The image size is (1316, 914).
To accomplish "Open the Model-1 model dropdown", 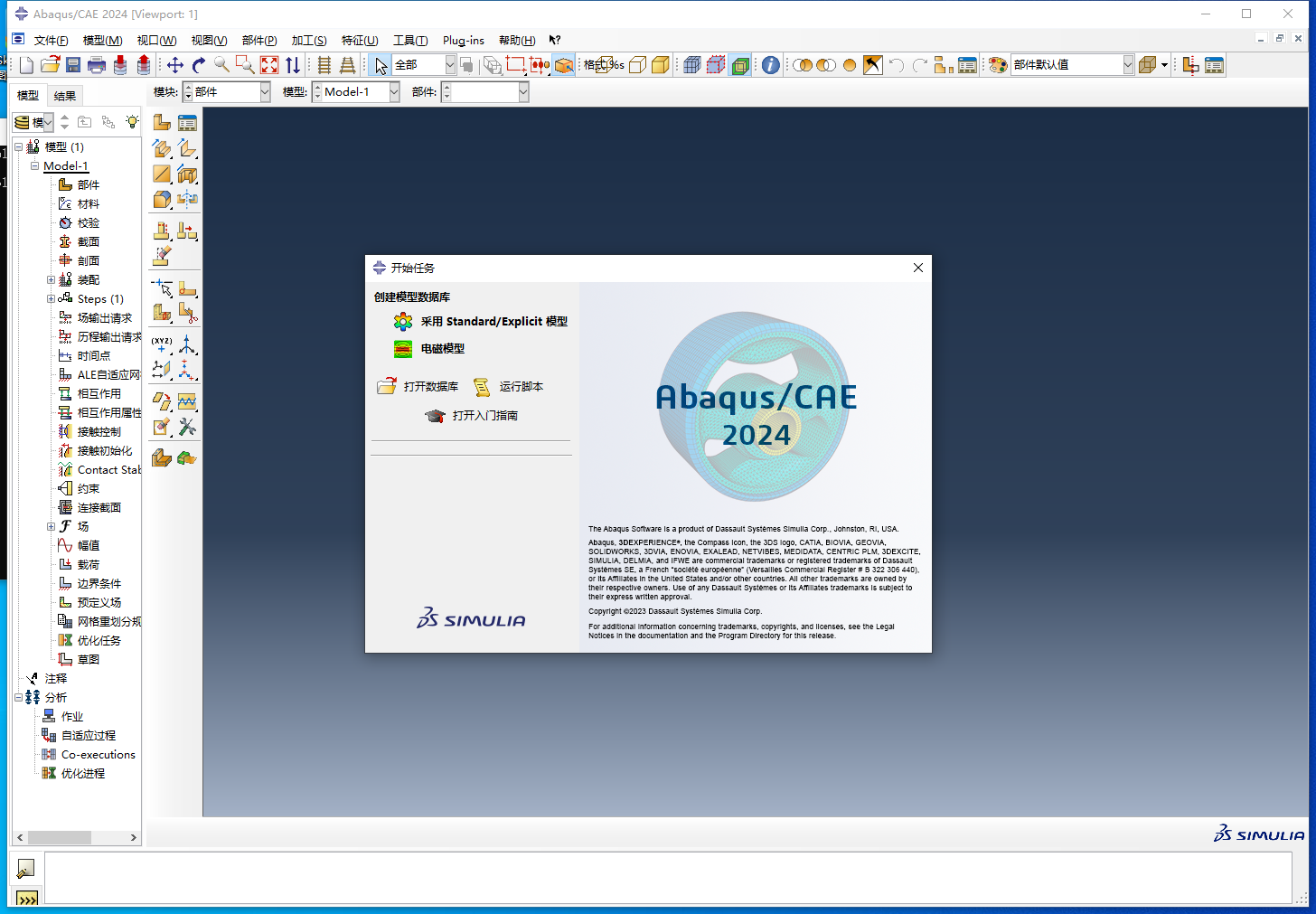I will [392, 91].
